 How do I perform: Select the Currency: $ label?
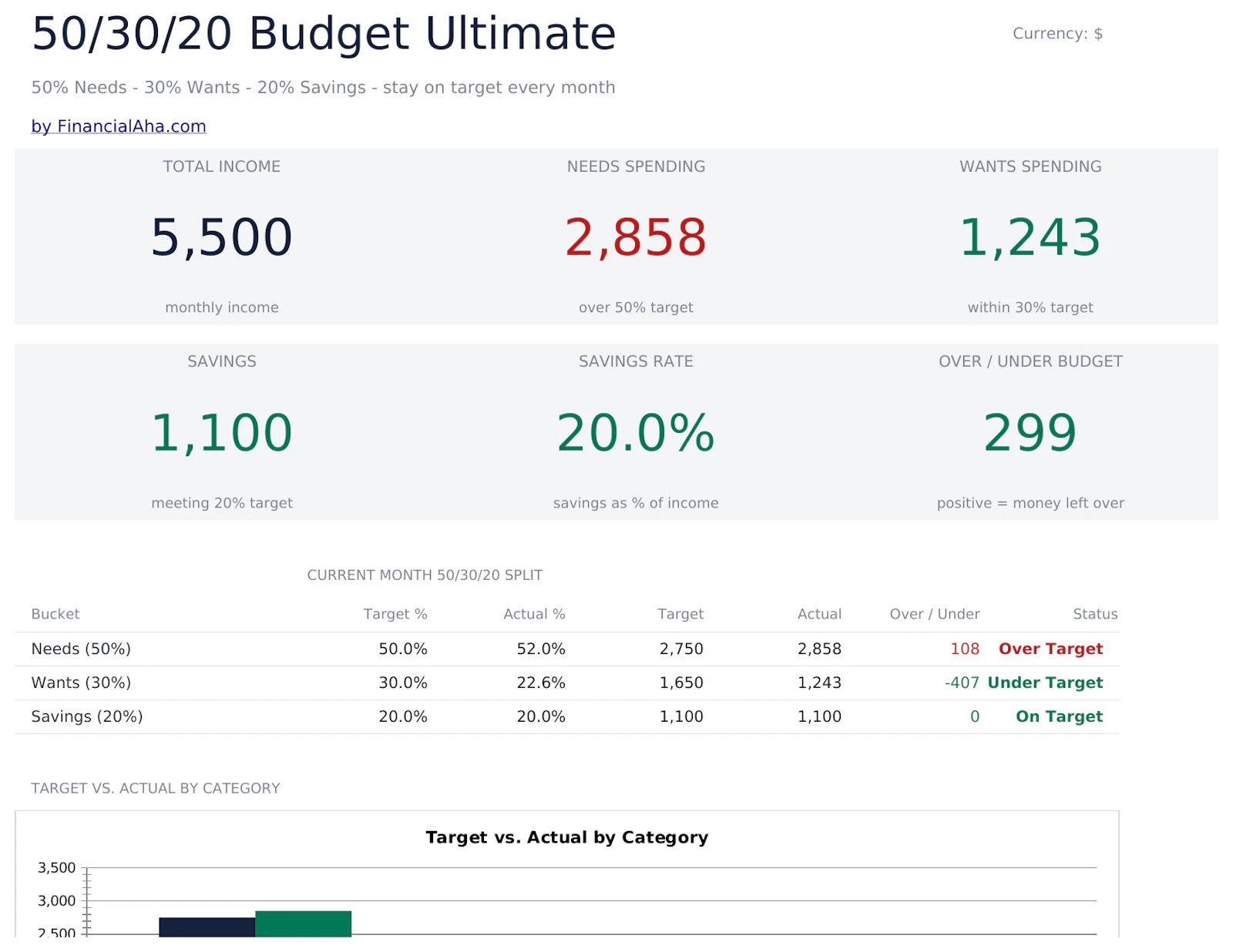point(1057,34)
